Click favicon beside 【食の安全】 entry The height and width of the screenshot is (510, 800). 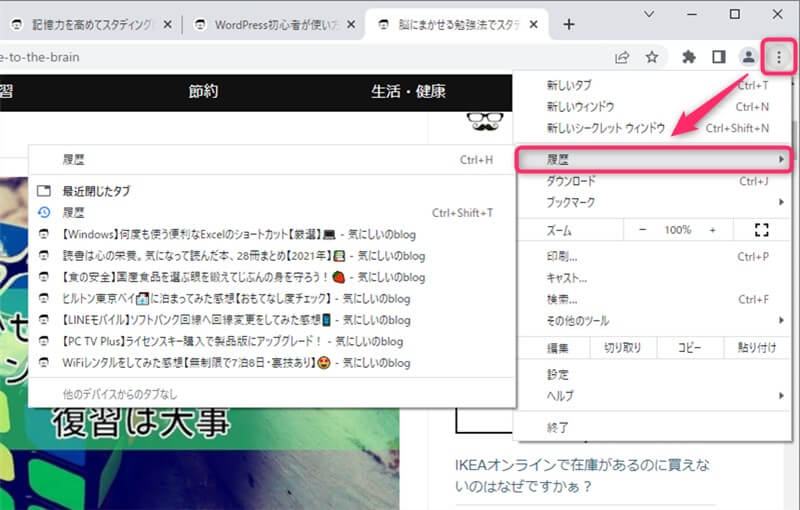coord(44,277)
